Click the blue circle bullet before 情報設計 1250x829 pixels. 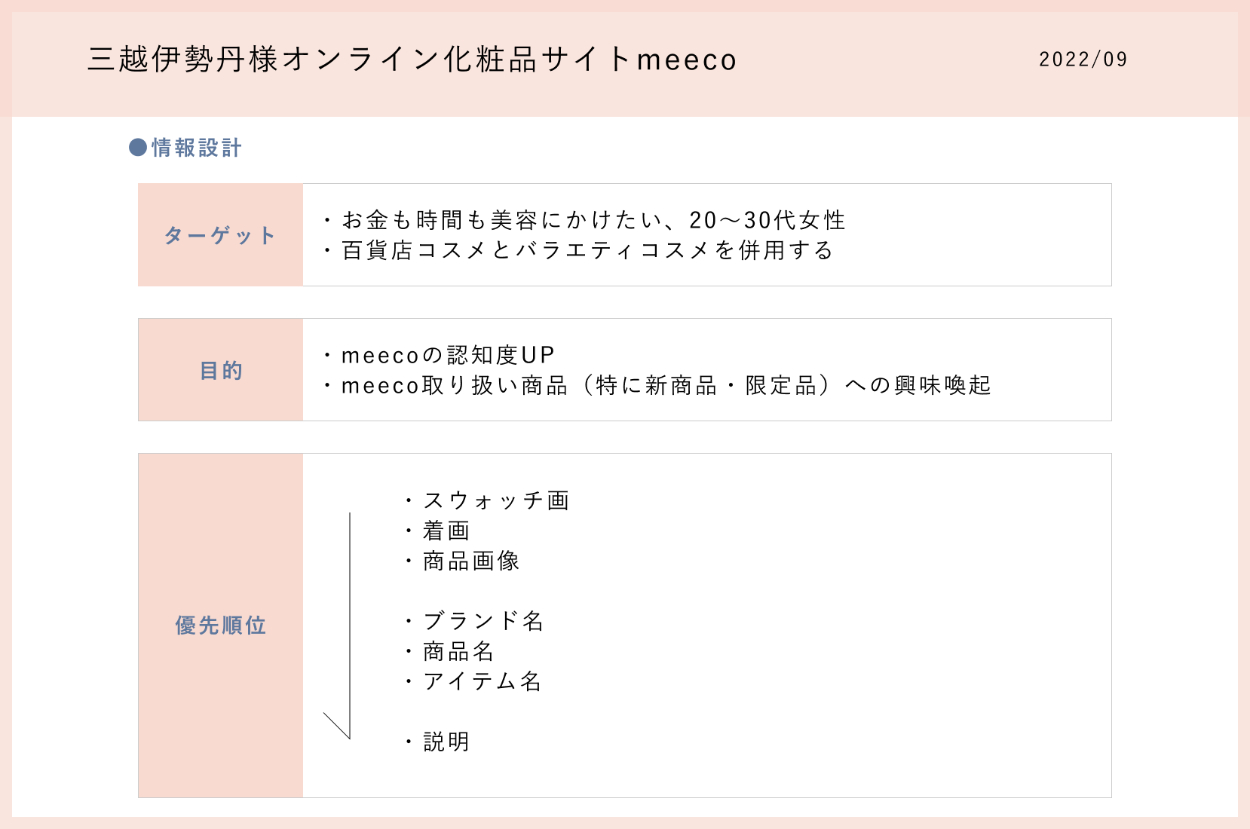coord(138,149)
